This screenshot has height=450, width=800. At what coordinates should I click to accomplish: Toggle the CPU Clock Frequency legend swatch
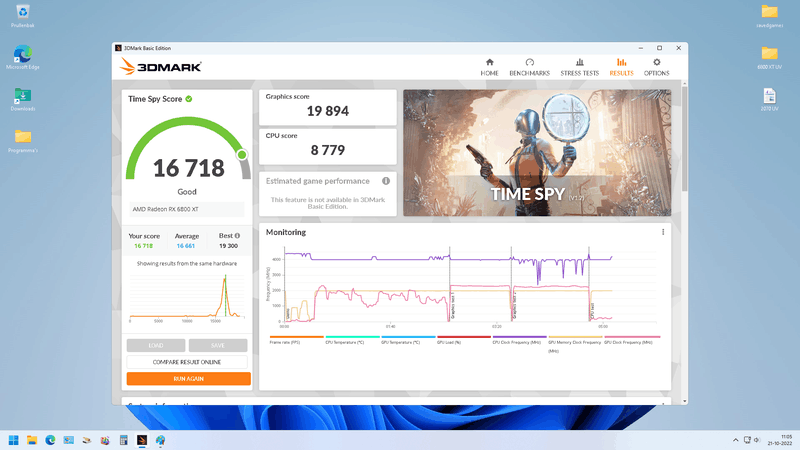coord(519,337)
